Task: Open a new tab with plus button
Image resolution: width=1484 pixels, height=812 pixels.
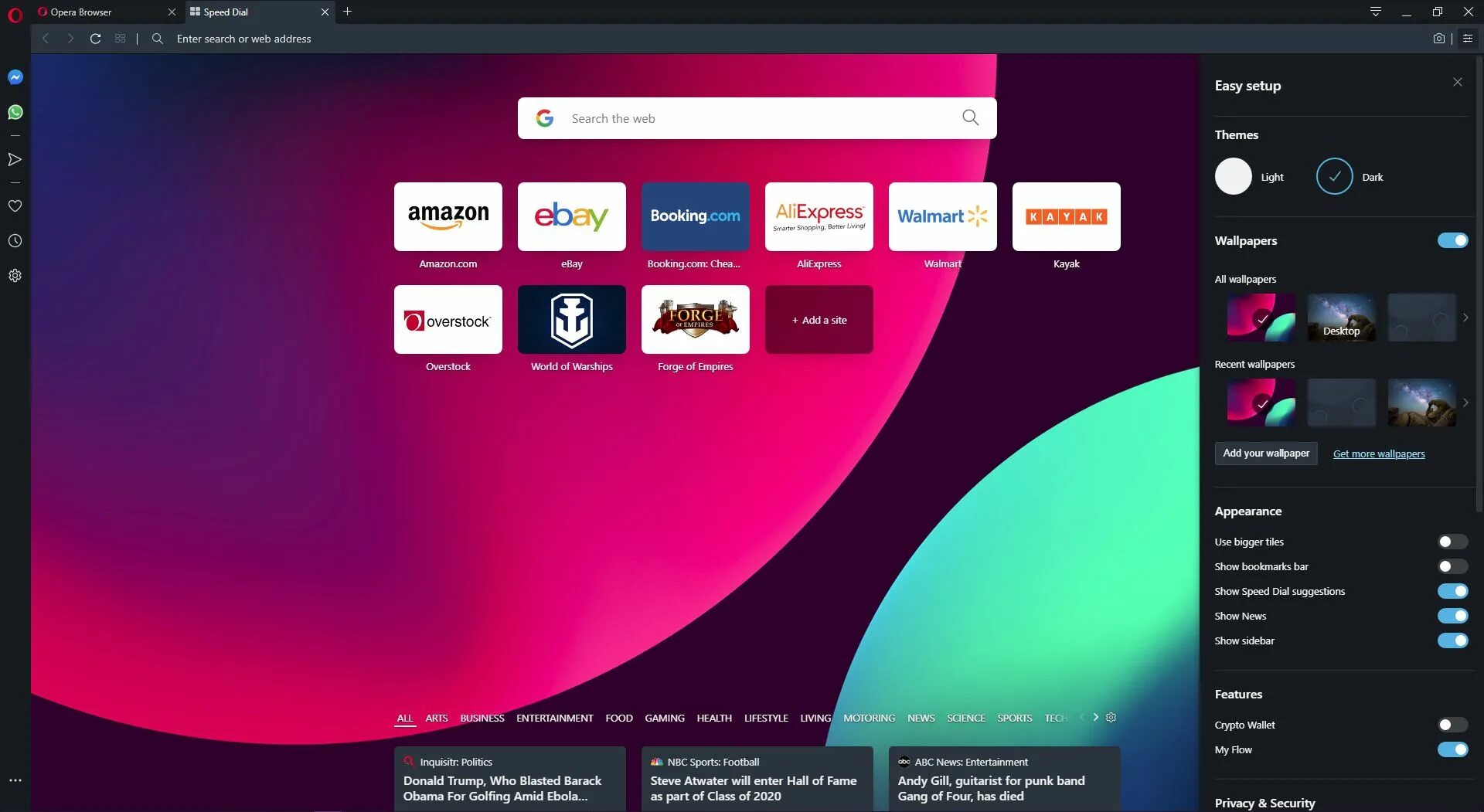Action: (347, 12)
